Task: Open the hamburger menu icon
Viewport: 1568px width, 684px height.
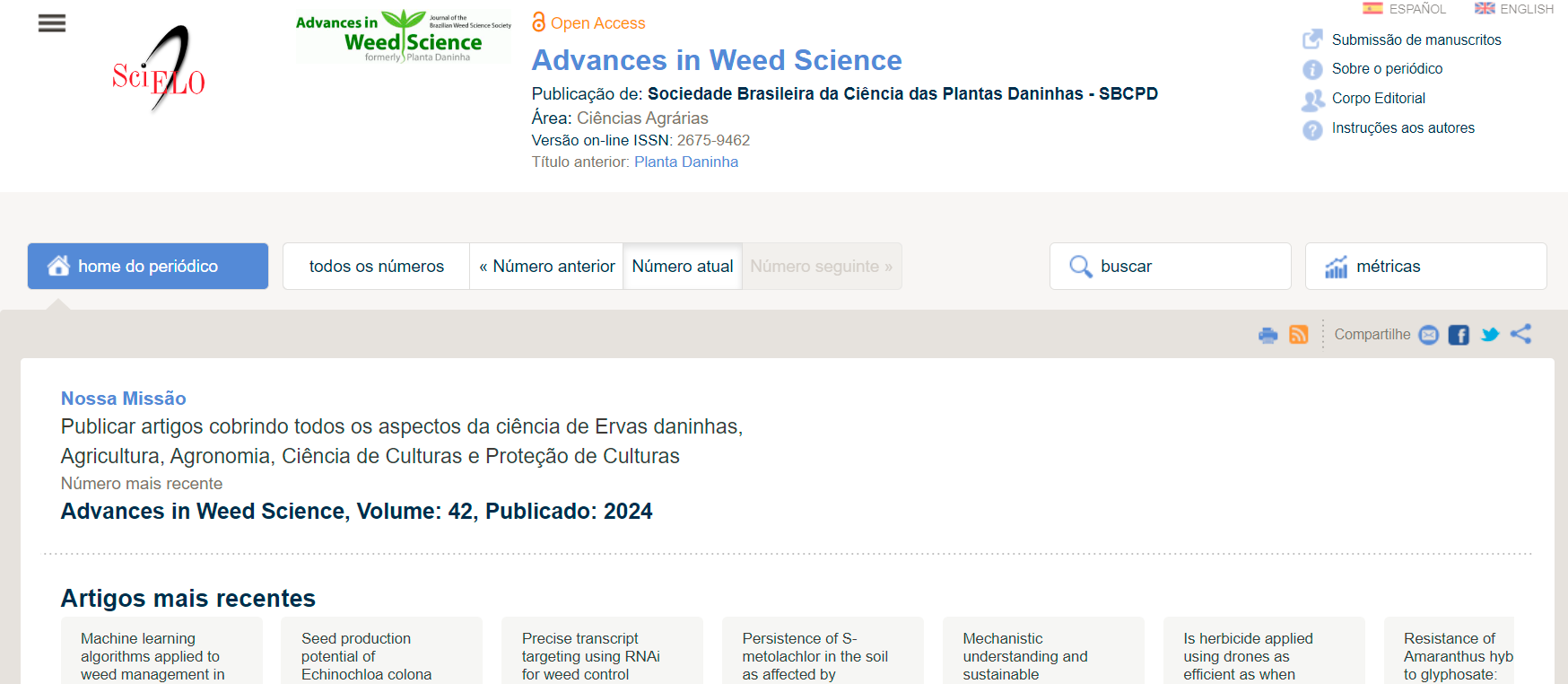Action: click(52, 23)
